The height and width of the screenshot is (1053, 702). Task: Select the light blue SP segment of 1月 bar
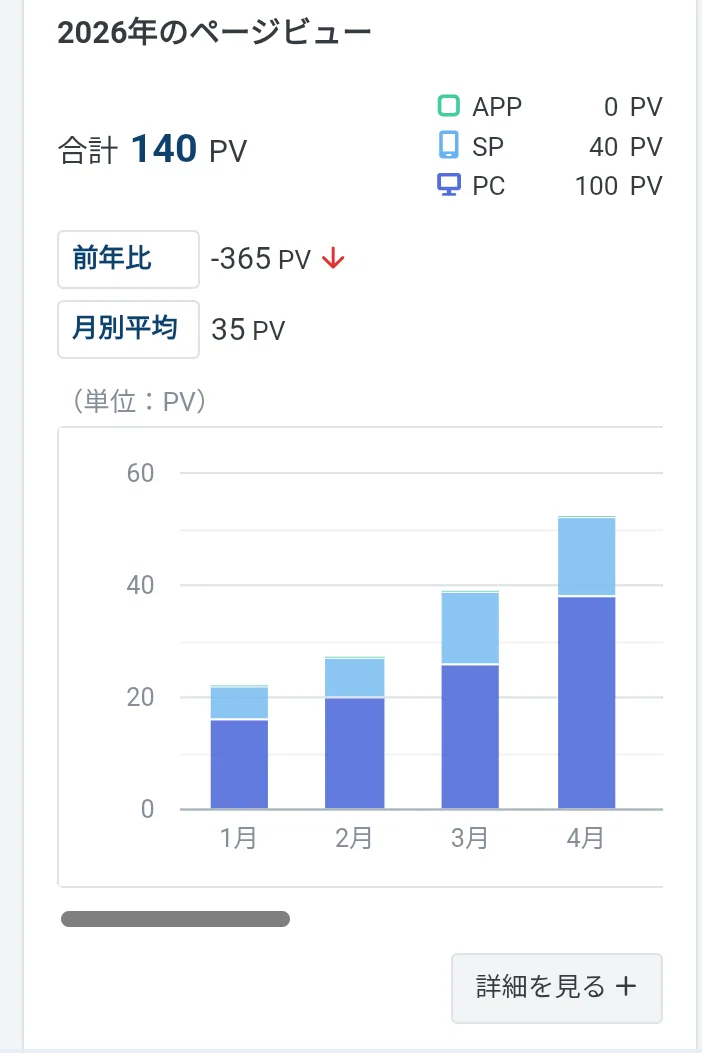pos(239,703)
